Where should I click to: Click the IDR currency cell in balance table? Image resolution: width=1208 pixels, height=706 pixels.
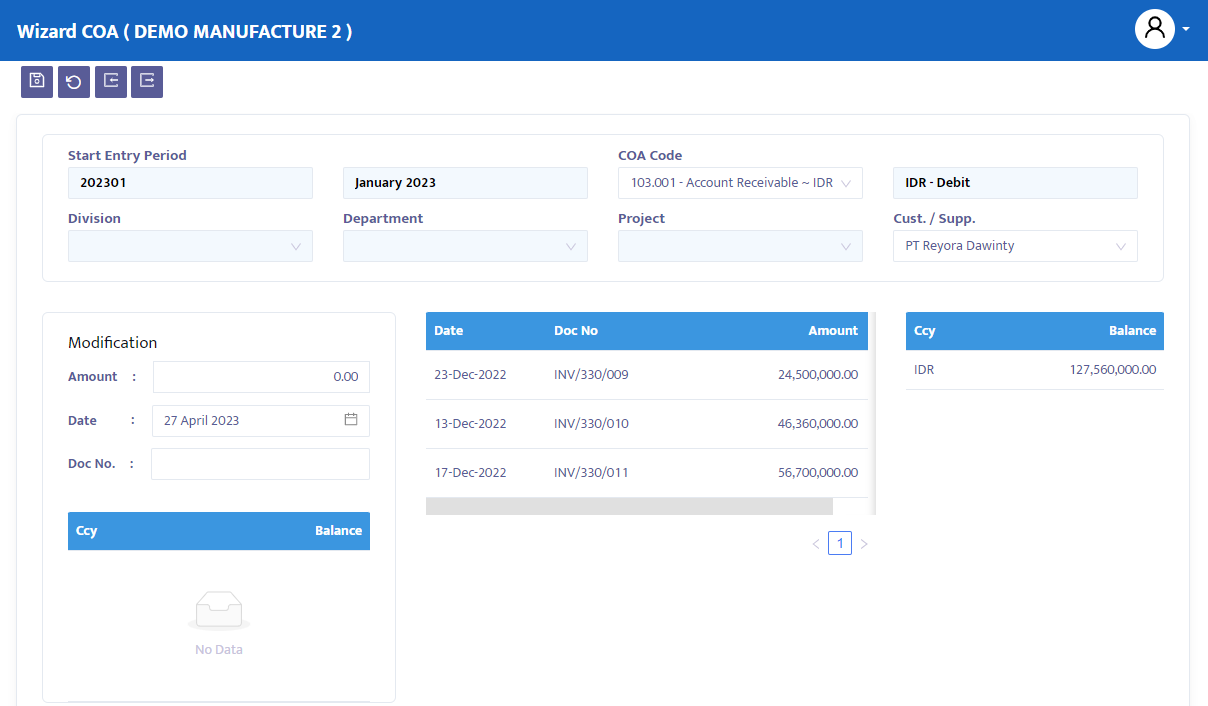[x=924, y=370]
